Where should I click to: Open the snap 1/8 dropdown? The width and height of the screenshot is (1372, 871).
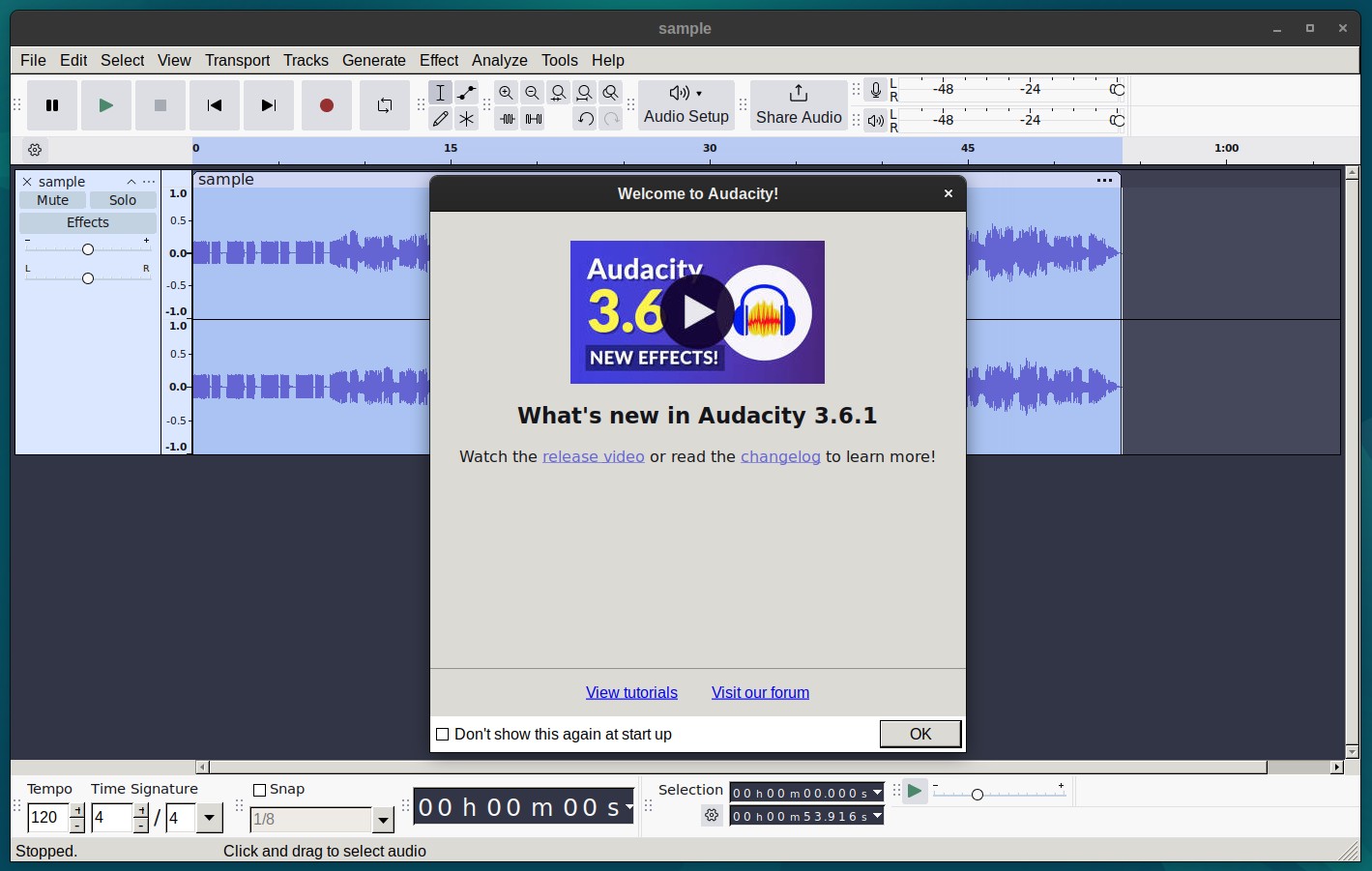[x=384, y=820]
